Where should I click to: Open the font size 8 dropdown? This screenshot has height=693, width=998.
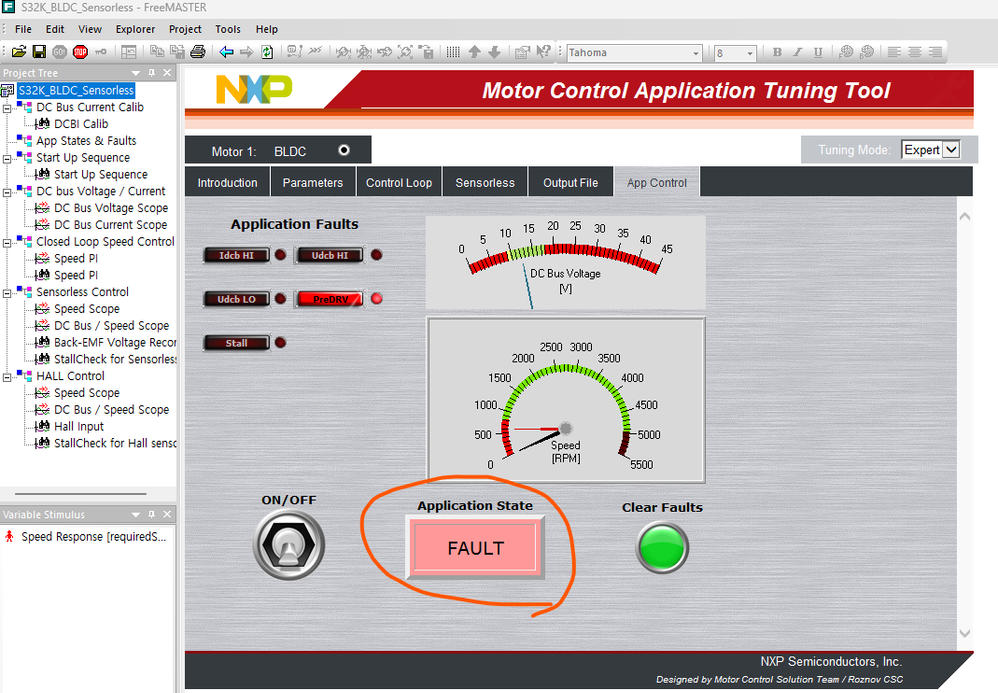[x=750, y=53]
